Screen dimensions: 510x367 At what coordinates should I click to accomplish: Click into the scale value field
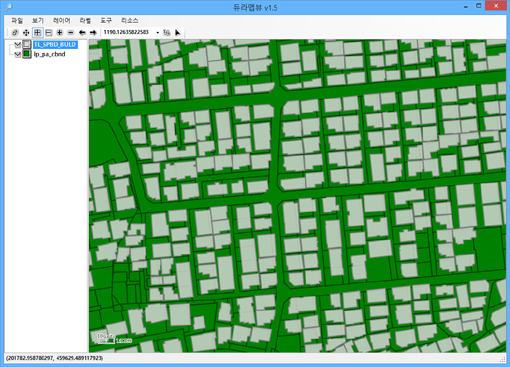pyautogui.click(x=128, y=32)
